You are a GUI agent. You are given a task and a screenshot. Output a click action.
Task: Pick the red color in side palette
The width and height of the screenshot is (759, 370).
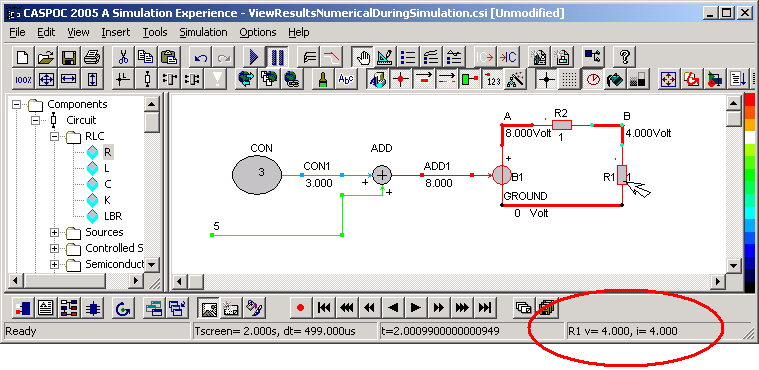click(750, 100)
